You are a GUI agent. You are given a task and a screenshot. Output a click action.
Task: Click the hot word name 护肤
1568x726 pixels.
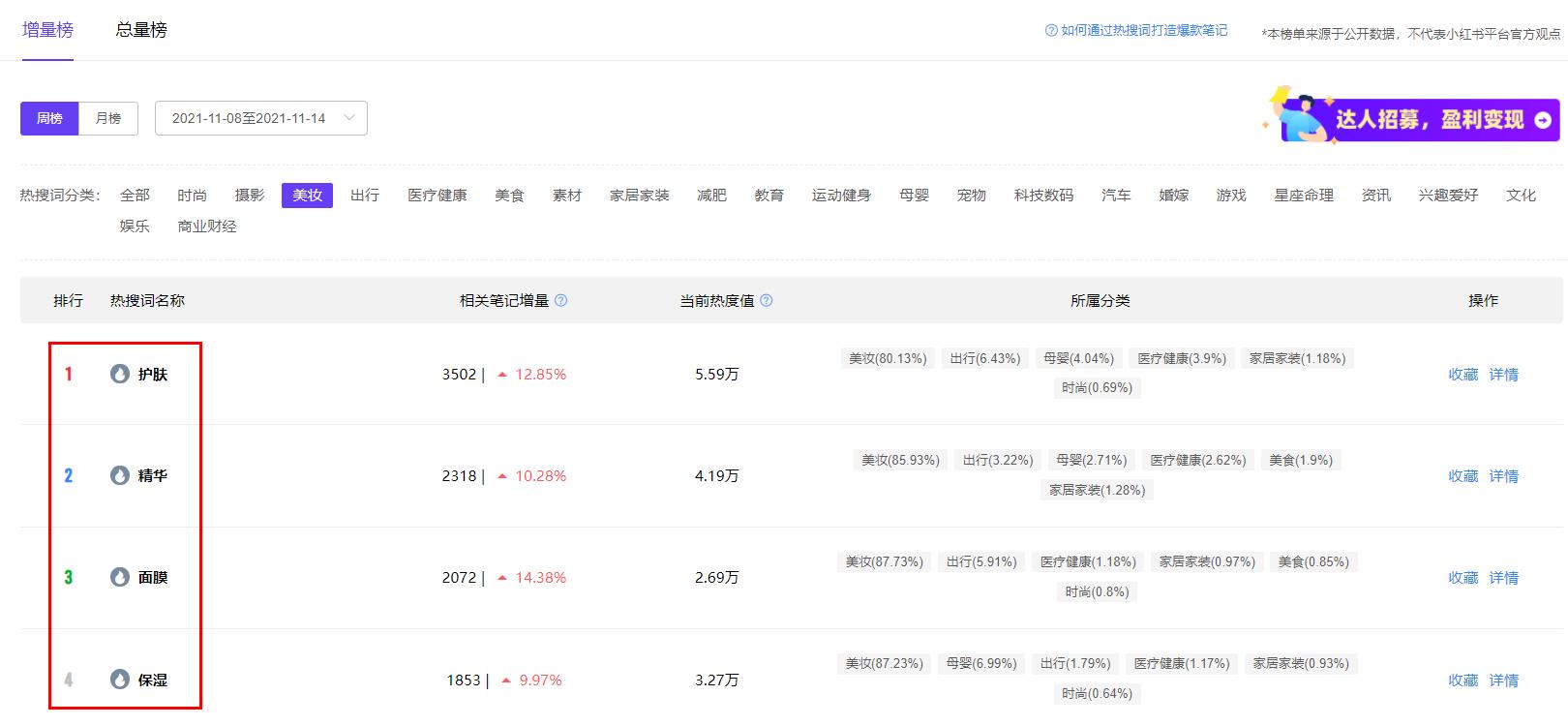tap(153, 375)
